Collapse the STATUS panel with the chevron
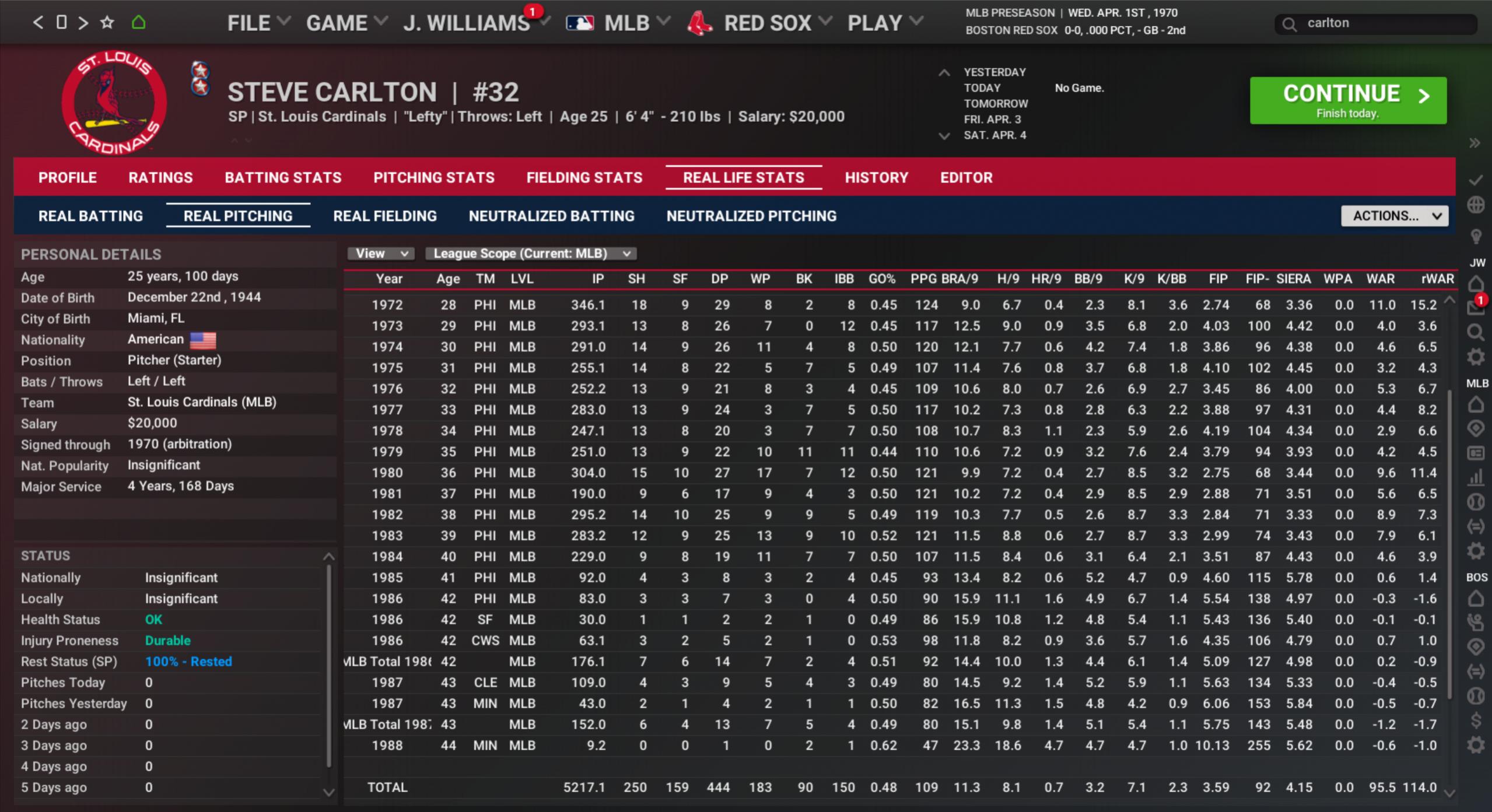 tap(329, 556)
